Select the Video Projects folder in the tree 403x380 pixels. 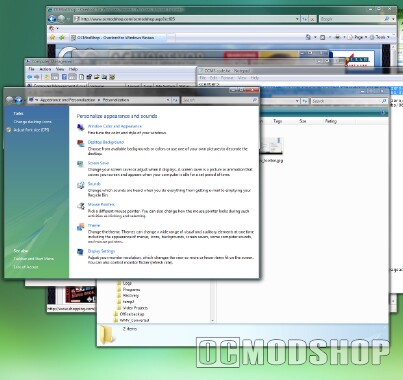(x=135, y=308)
